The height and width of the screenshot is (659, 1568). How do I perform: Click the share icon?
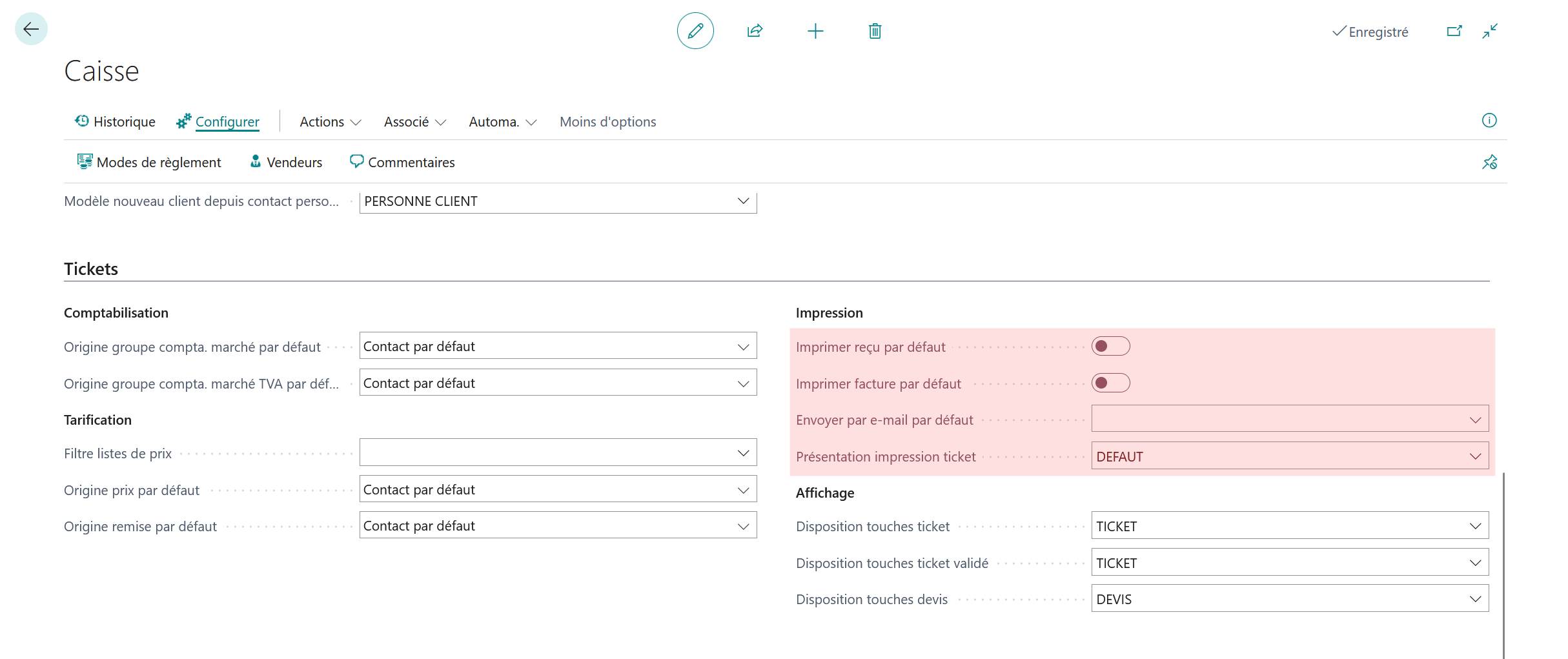(755, 31)
